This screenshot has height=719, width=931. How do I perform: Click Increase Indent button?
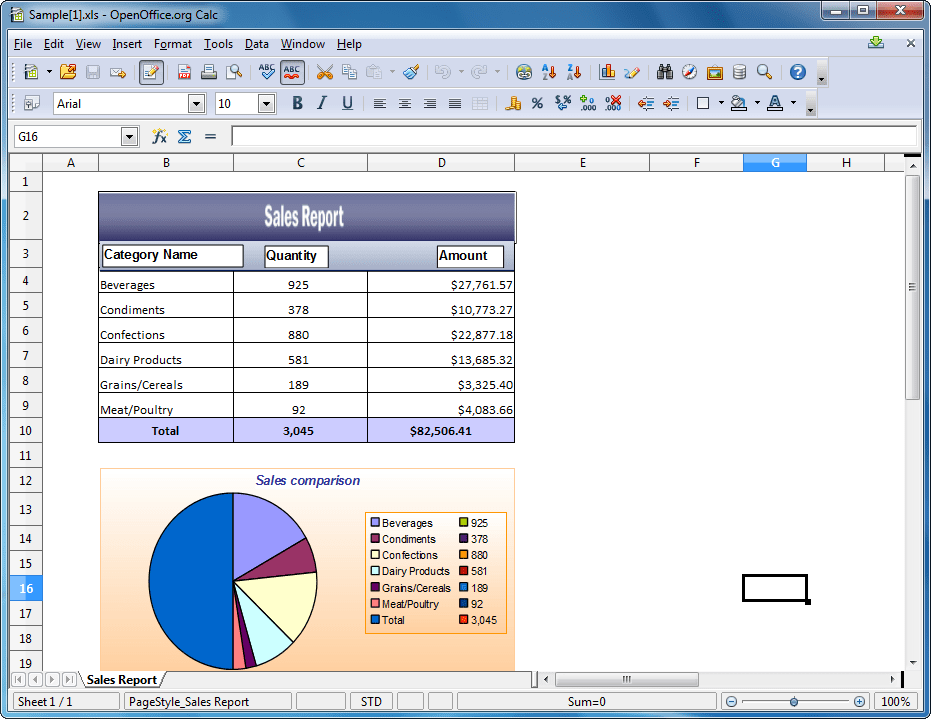click(671, 103)
